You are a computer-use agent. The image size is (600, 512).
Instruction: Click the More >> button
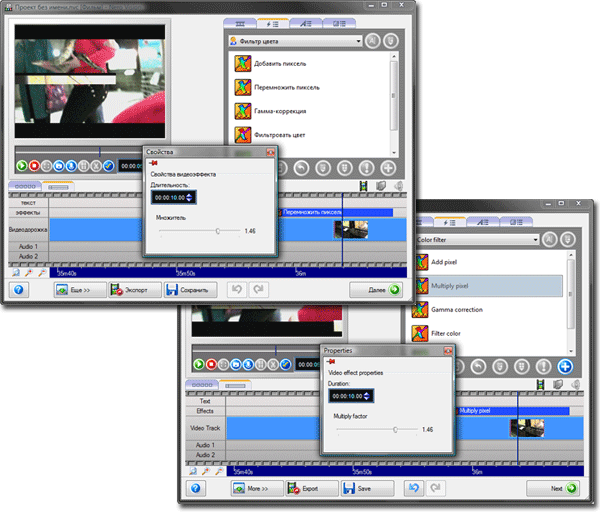(257, 488)
